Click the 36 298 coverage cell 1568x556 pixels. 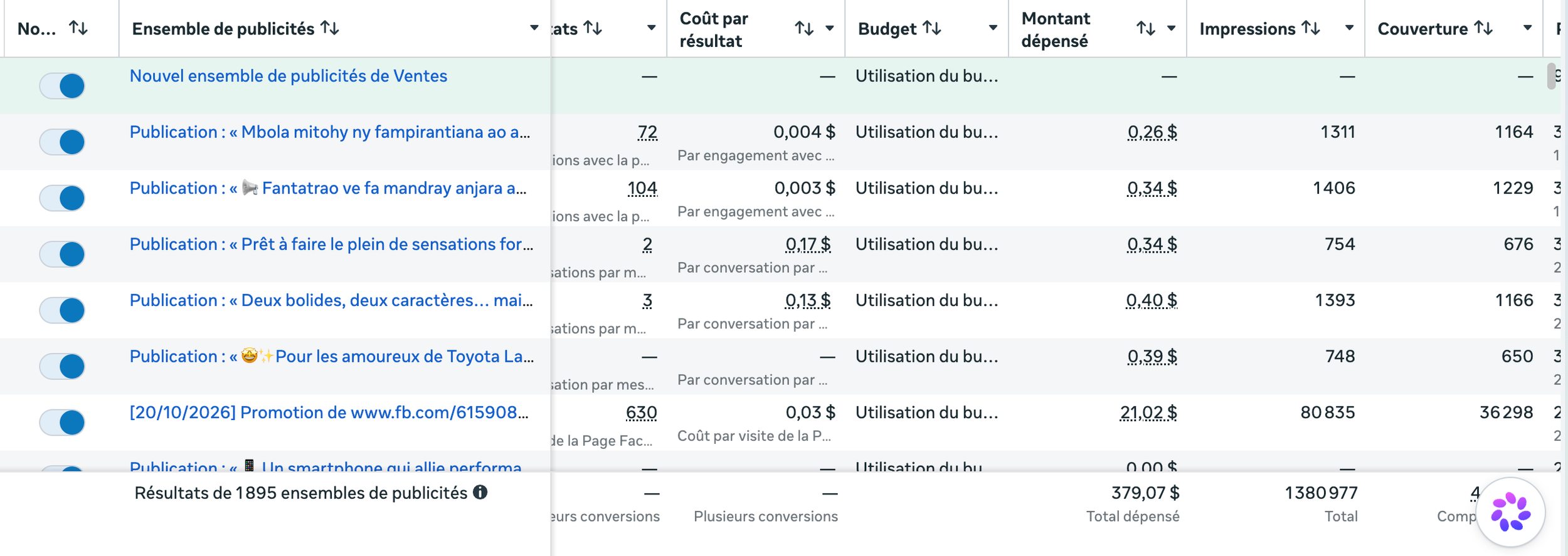tap(1507, 412)
